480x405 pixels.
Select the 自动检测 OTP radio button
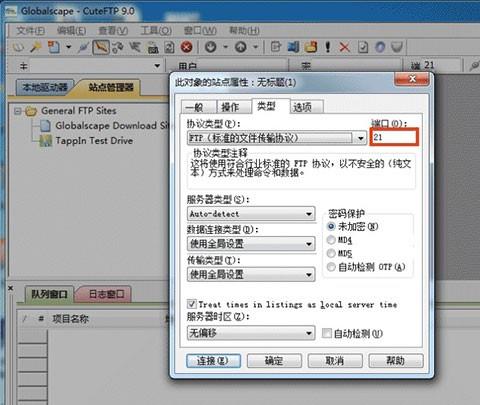[331, 267]
